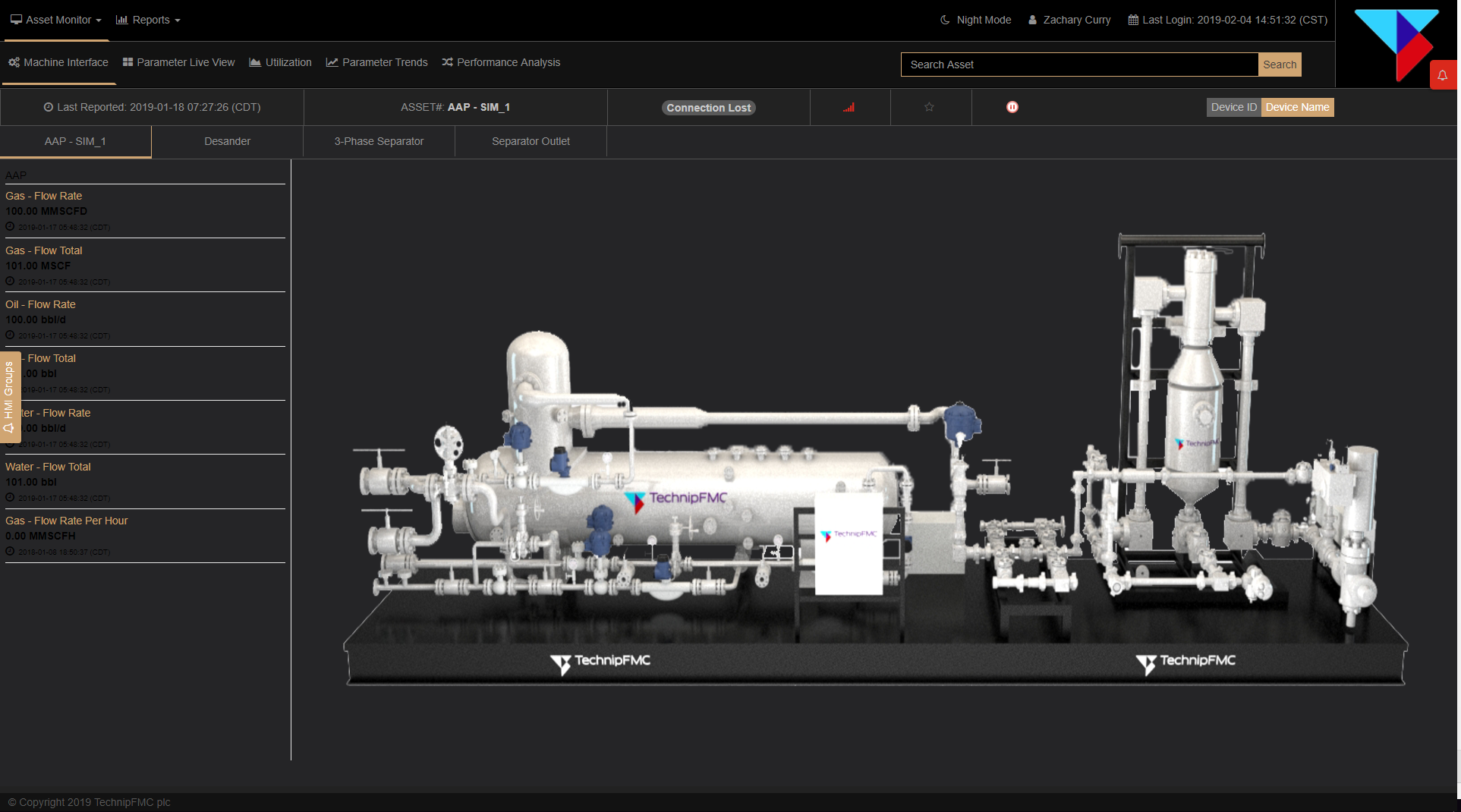Click the red signal strength icon
Viewport: 1461px width, 812px height.
coord(849,107)
